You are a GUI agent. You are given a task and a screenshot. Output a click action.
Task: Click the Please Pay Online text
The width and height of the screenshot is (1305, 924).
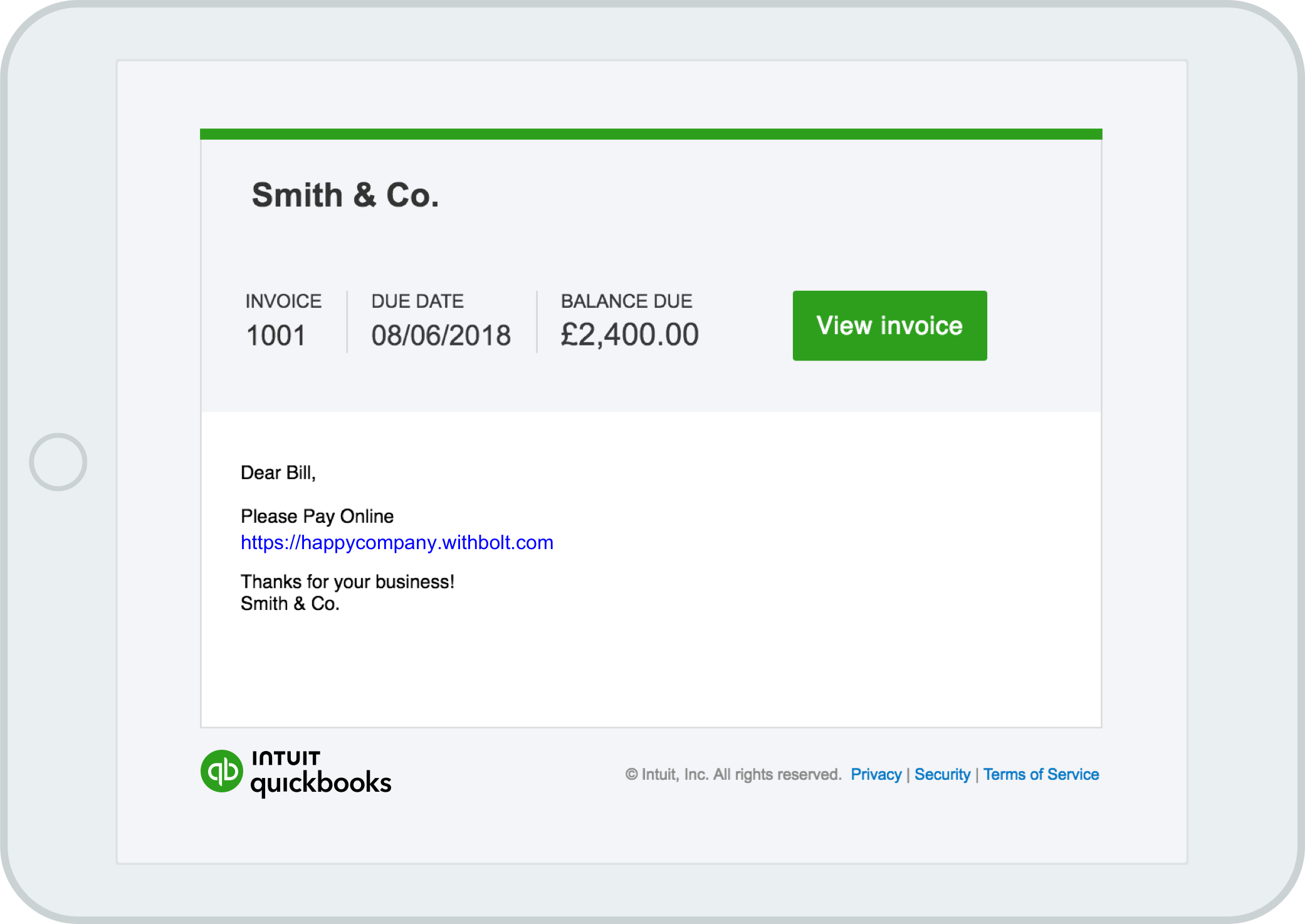[317, 516]
